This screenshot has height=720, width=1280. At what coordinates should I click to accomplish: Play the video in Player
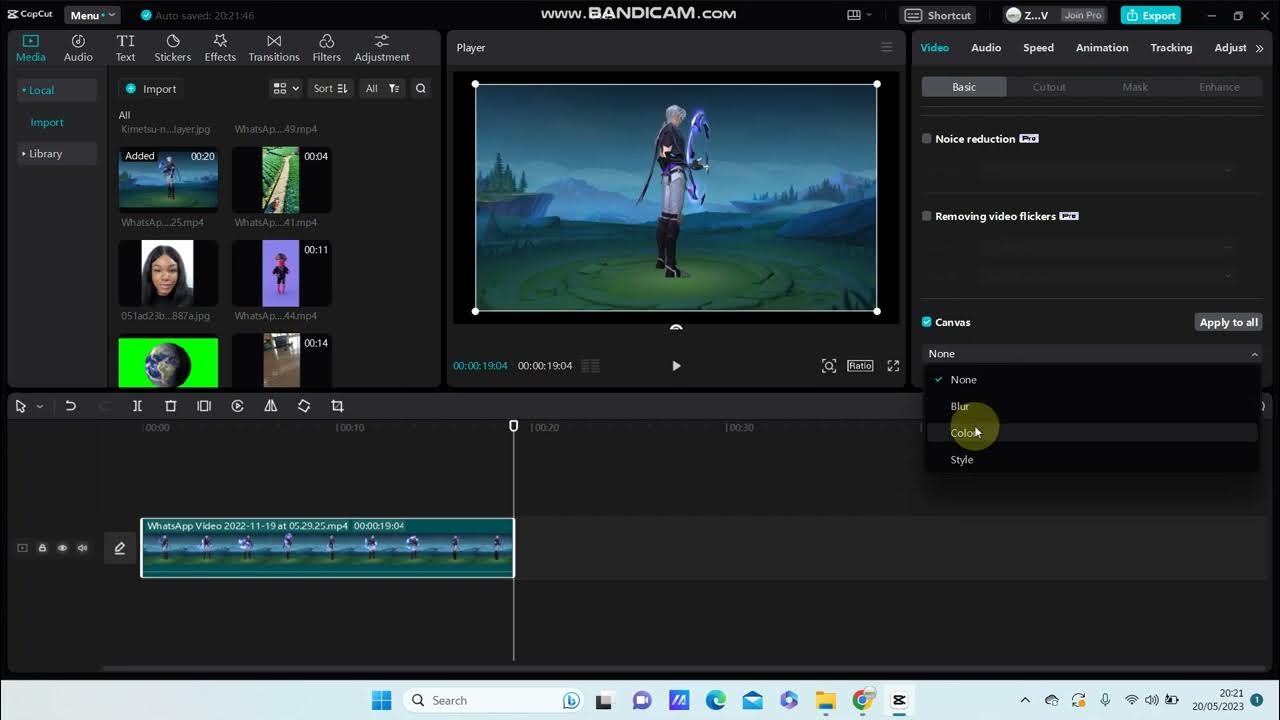coord(676,366)
